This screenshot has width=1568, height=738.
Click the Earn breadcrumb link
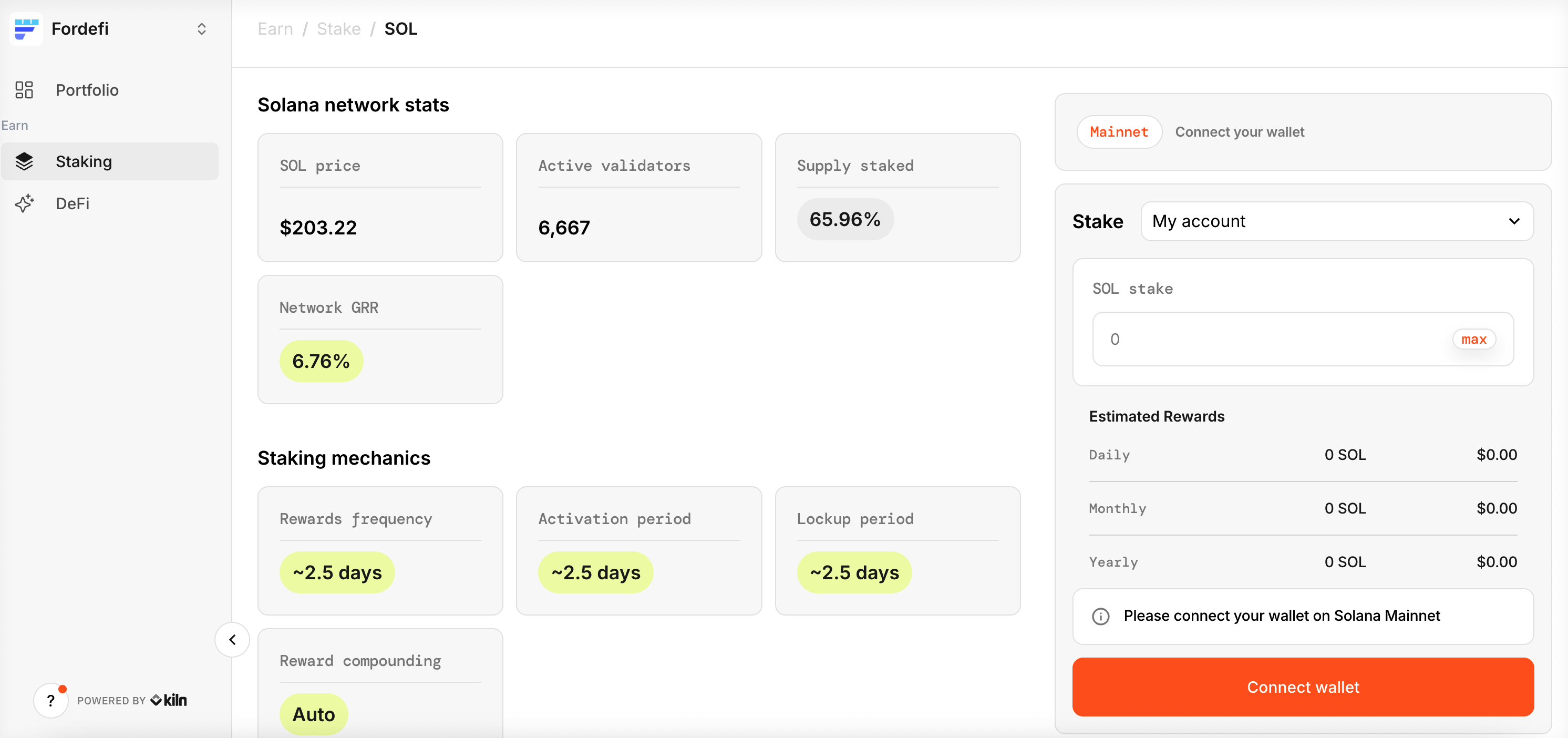click(275, 28)
